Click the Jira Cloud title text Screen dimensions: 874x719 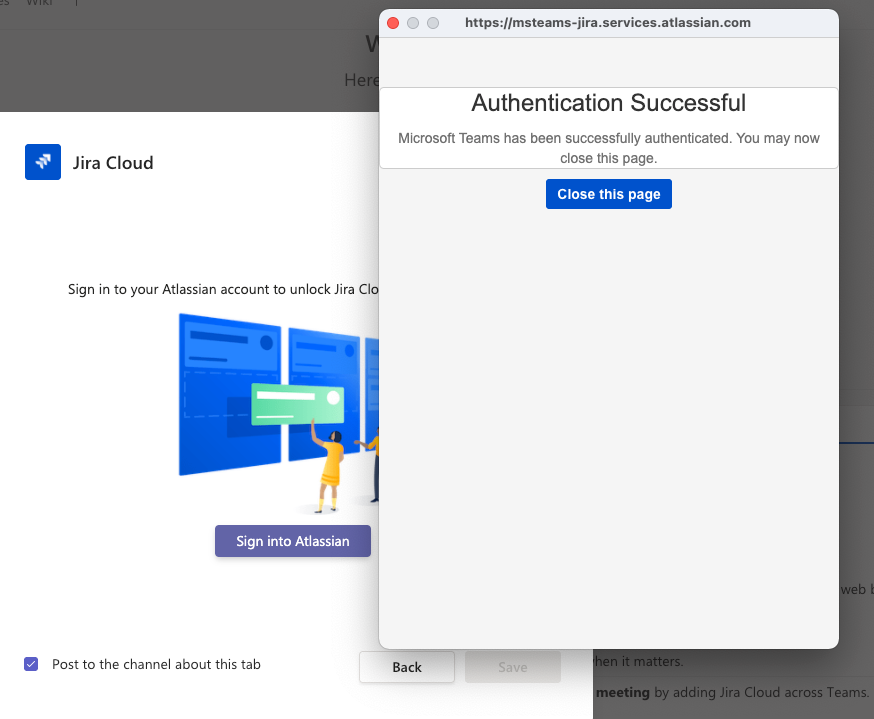pyautogui.click(x=113, y=163)
